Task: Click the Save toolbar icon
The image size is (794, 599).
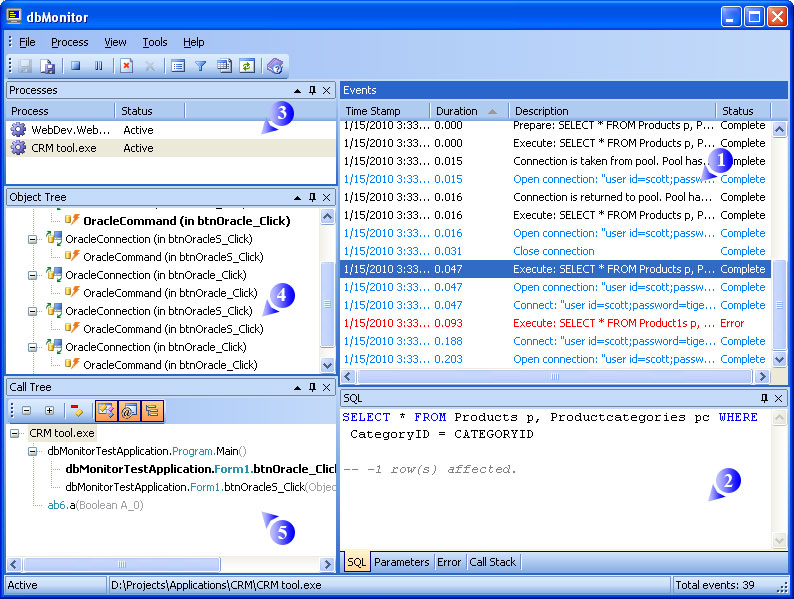Action: coord(25,66)
